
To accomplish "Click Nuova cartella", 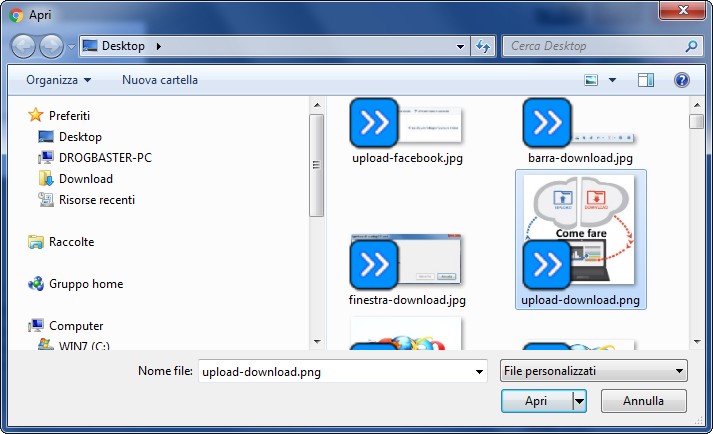I will coord(160,80).
